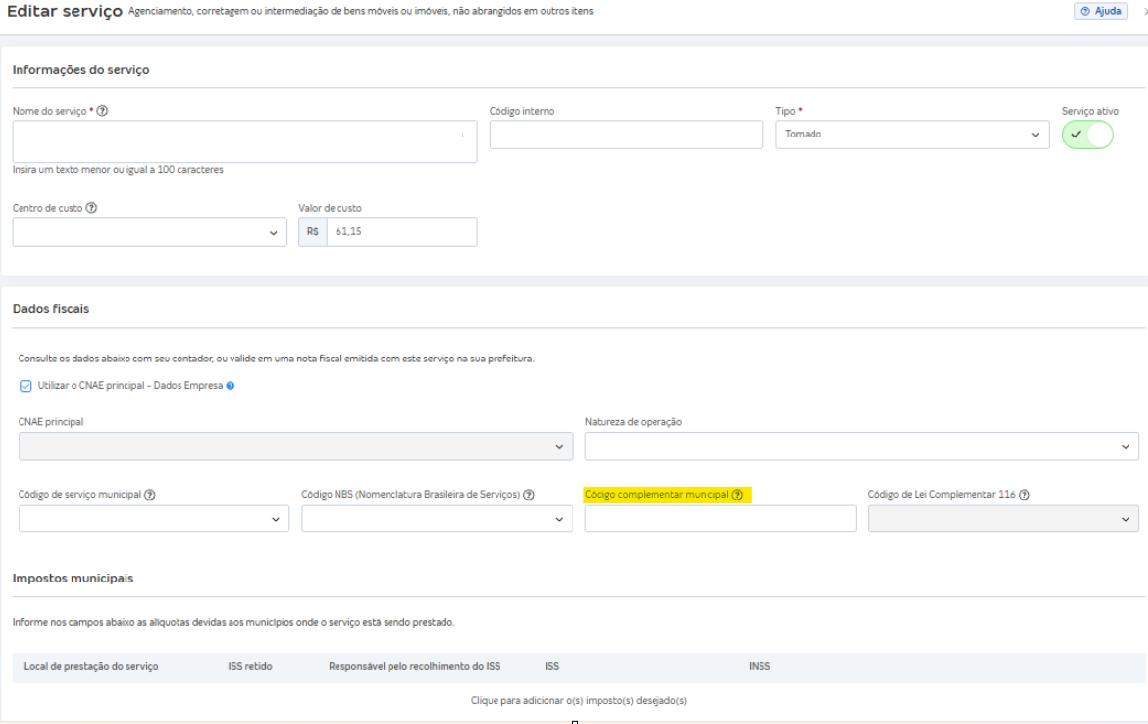Focus the 'Código interno' input field
The image size is (1148, 724).
point(626,134)
